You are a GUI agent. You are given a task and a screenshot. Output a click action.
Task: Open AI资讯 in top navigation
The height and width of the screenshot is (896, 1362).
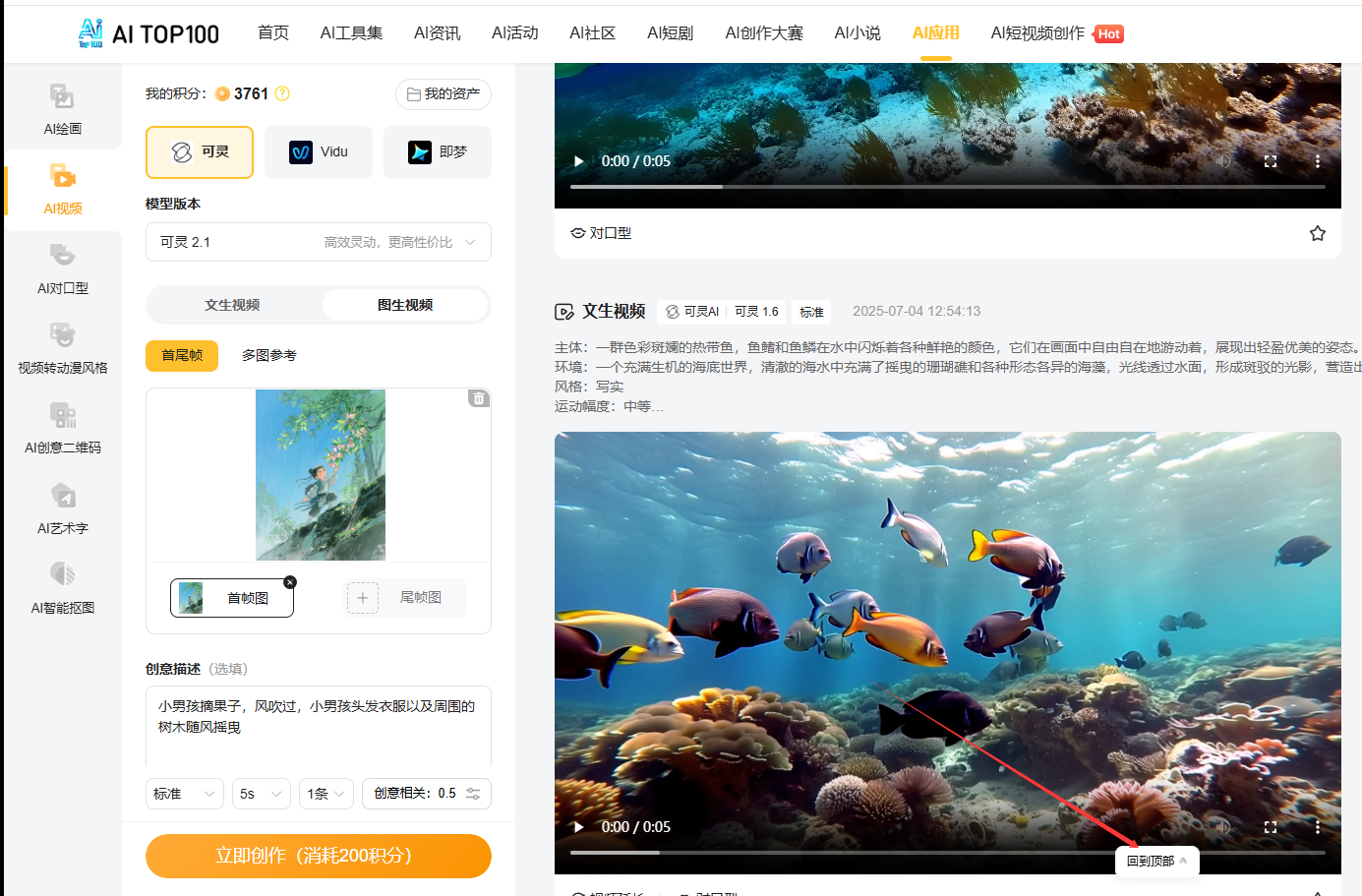(438, 33)
